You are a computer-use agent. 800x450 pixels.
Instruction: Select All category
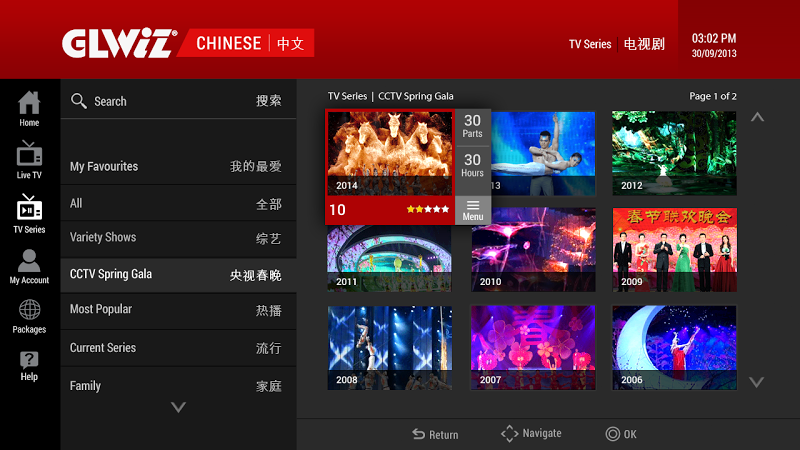(x=178, y=204)
